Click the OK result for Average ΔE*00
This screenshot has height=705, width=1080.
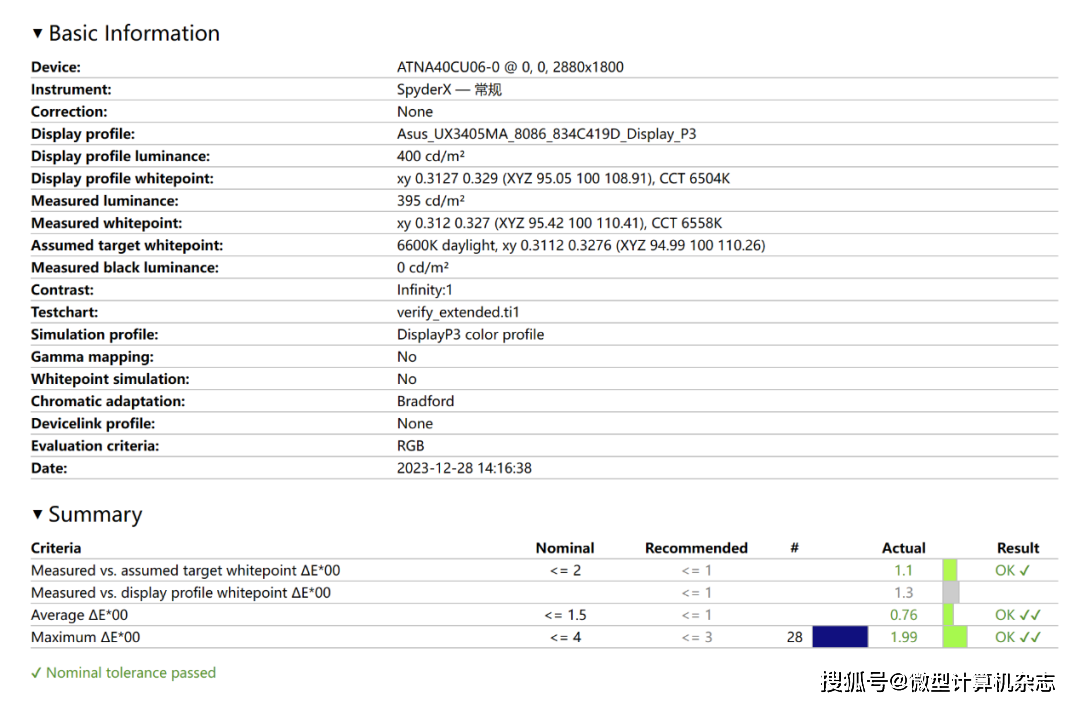click(x=1018, y=615)
